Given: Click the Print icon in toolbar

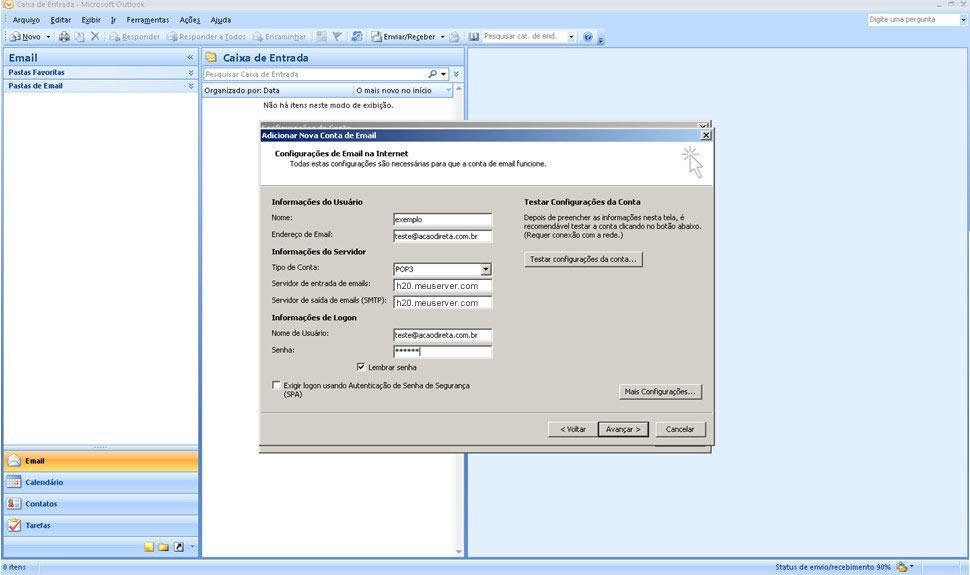Looking at the screenshot, I should coord(64,37).
